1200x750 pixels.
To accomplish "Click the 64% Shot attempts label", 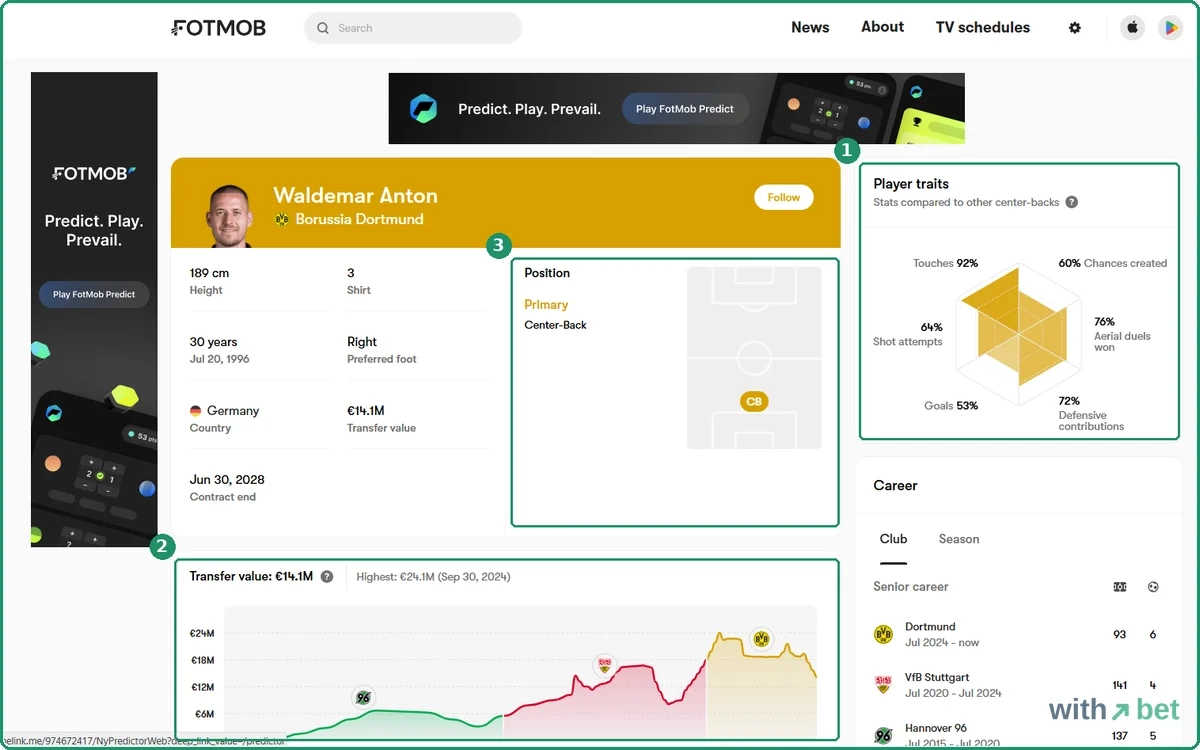I will [x=908, y=334].
